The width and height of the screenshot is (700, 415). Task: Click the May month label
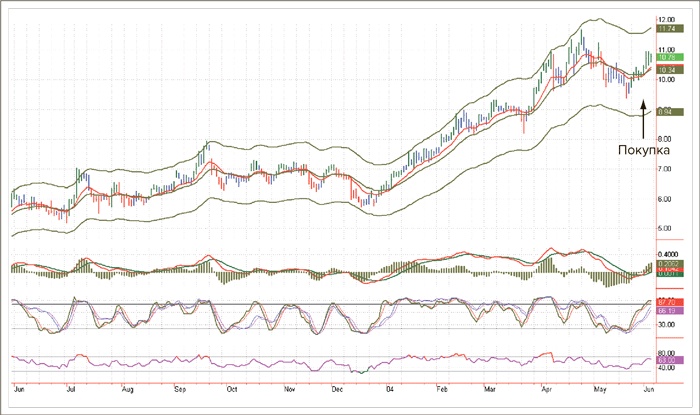(x=599, y=383)
